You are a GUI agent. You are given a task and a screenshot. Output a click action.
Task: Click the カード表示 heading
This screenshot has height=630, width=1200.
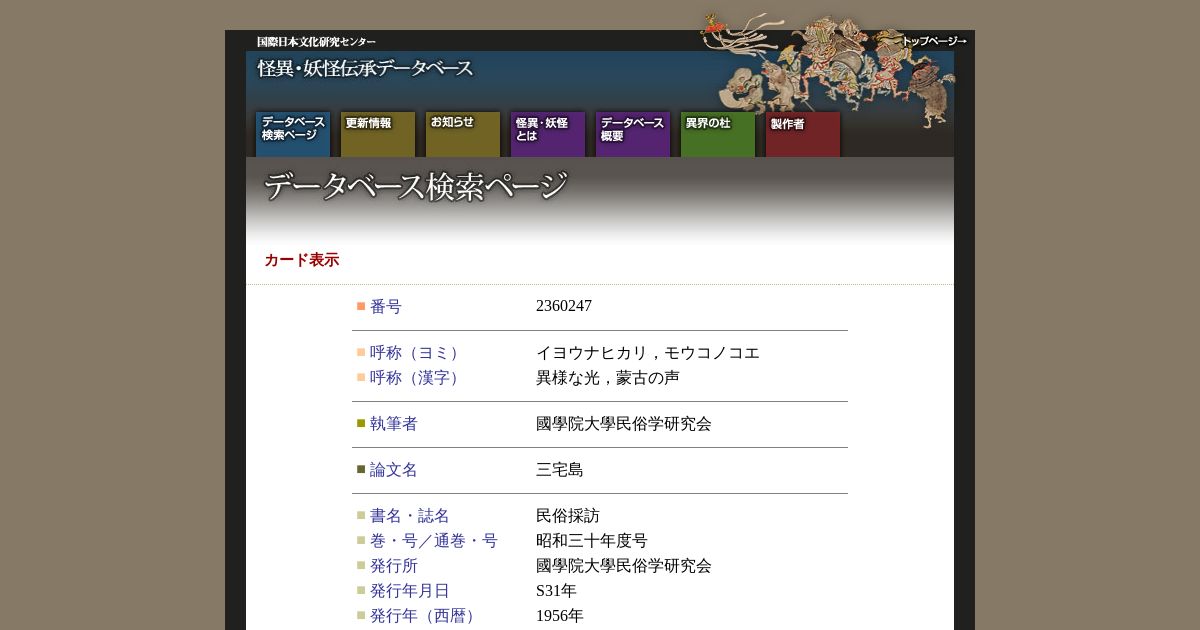click(302, 260)
